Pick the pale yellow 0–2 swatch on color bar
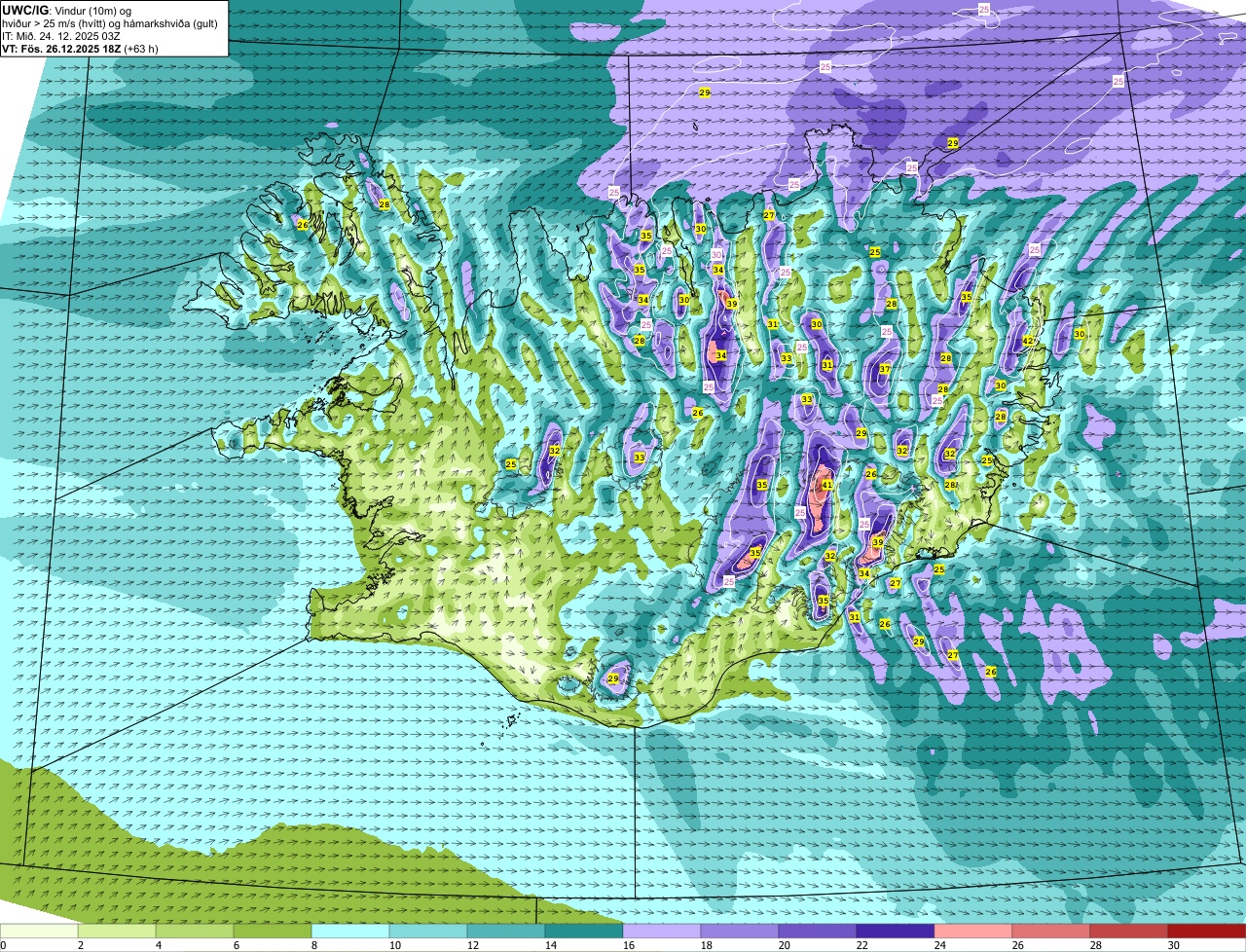Screen dimensions: 1246x952 tap(40, 931)
